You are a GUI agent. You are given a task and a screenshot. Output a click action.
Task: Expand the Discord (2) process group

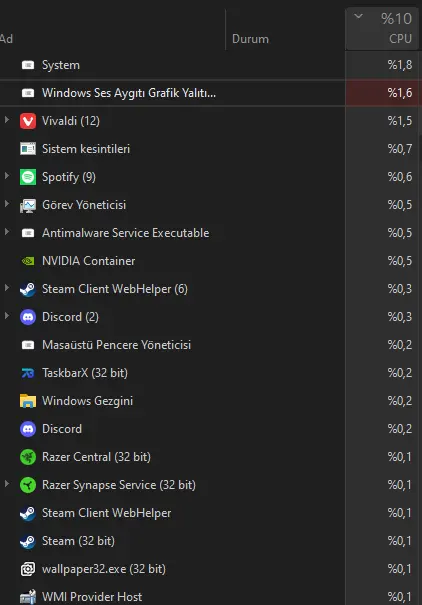pos(7,316)
